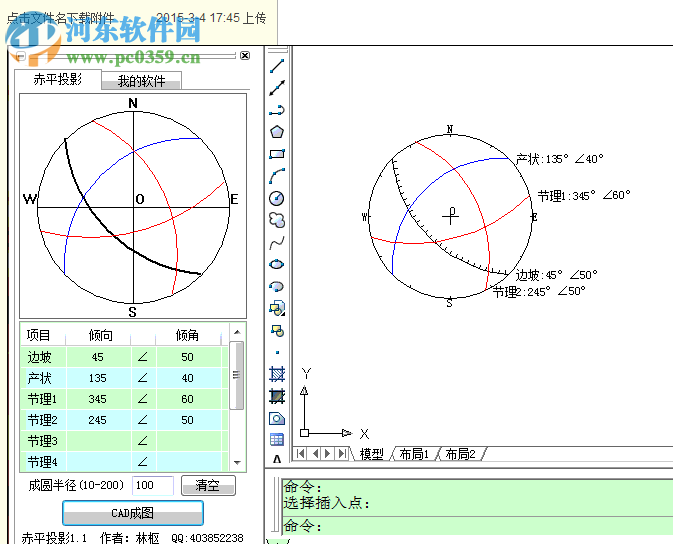Switch to the 赤平投影 tab
This screenshot has width=673, height=544.
[58, 79]
